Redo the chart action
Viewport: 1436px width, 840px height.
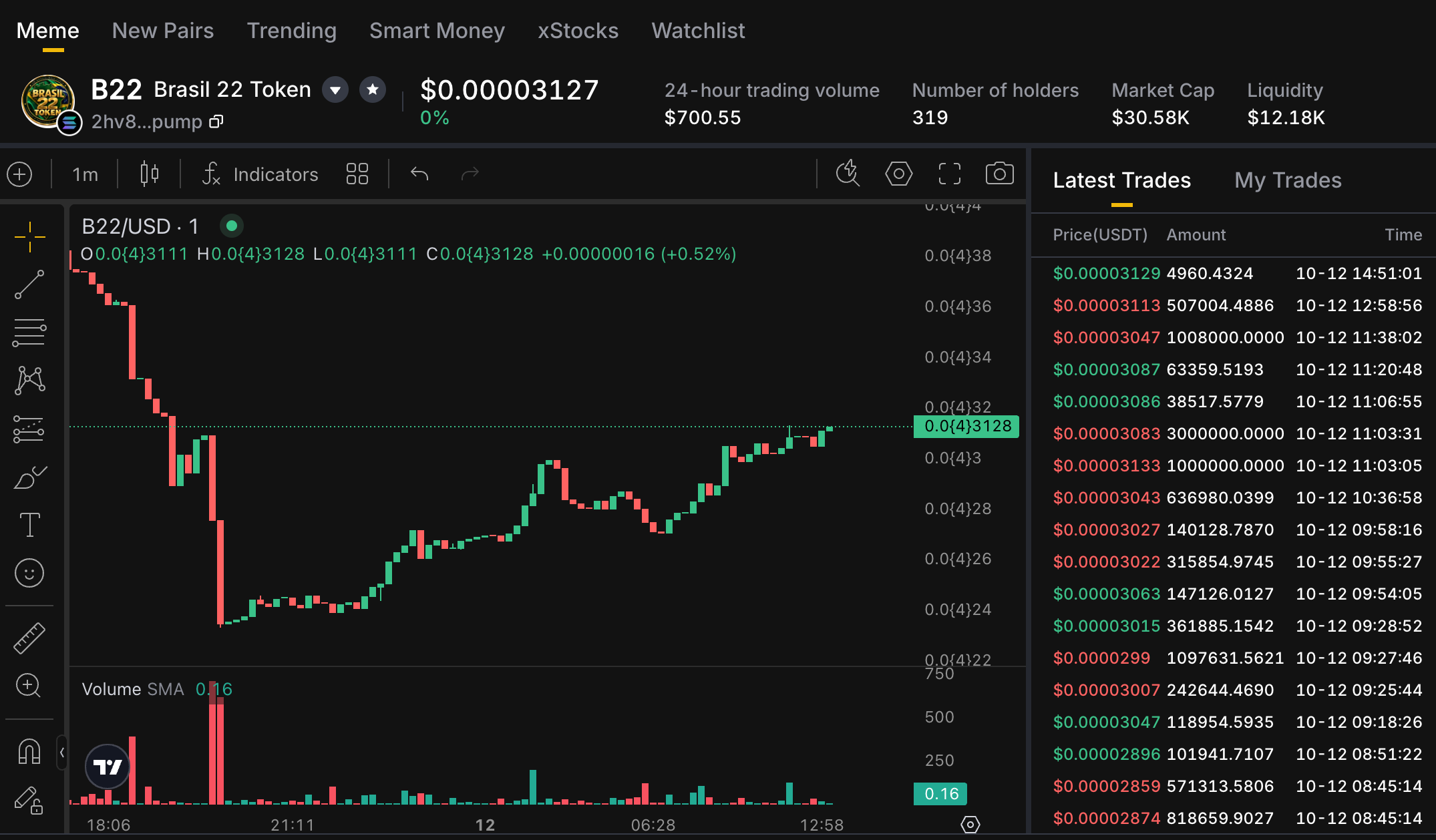470,174
